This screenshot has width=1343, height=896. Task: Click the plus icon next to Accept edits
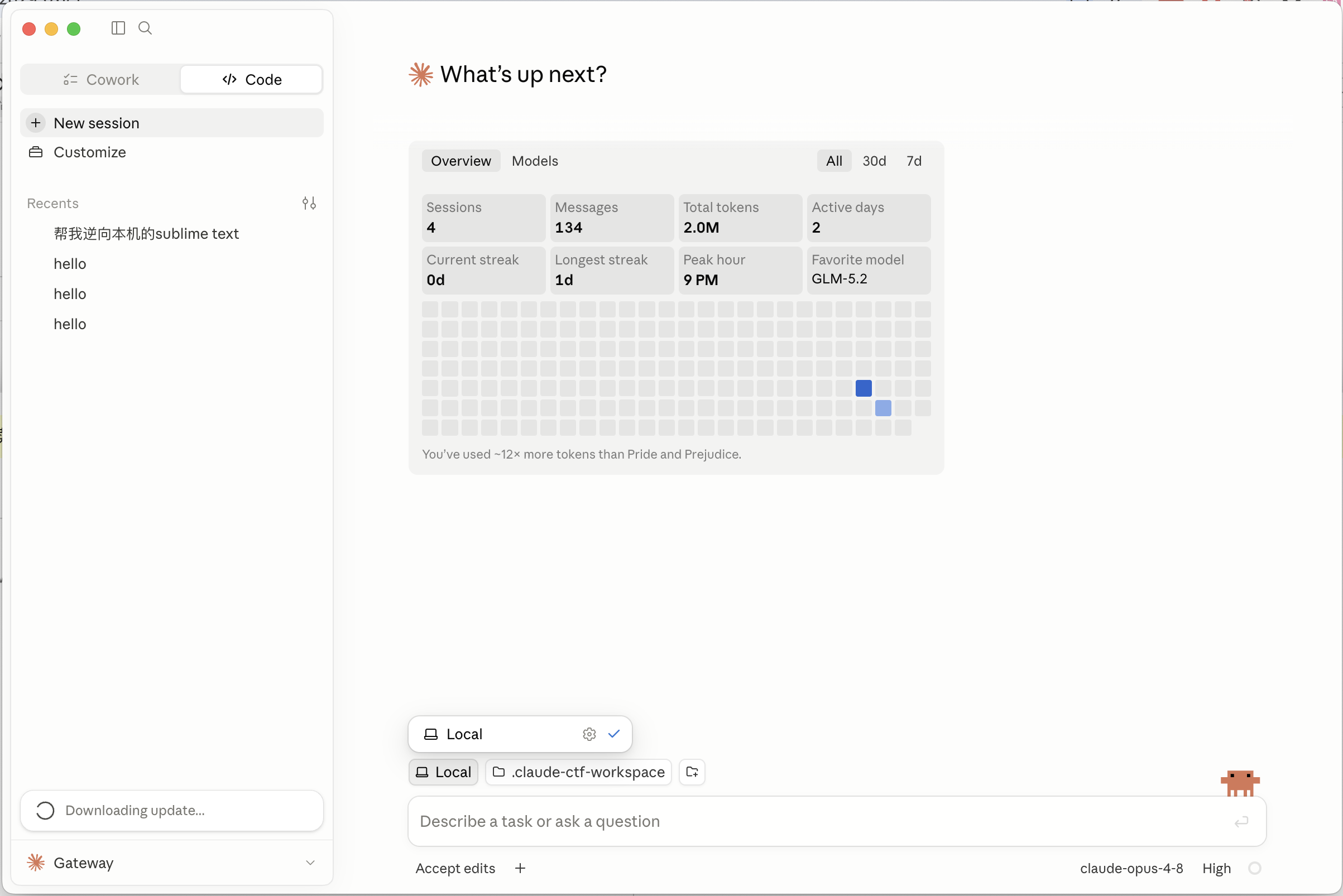[x=520, y=869]
